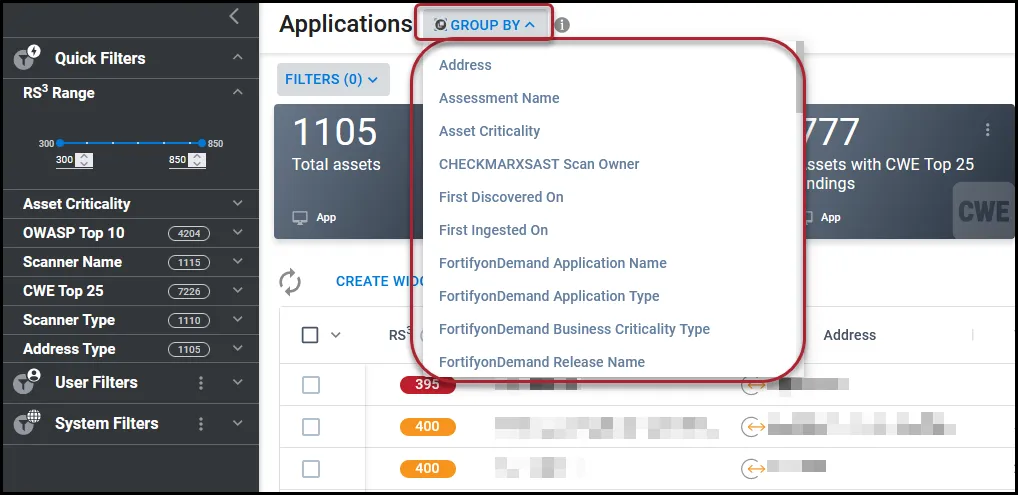
Task: Collapse the RS3 Range section
Action: (x=238, y=92)
